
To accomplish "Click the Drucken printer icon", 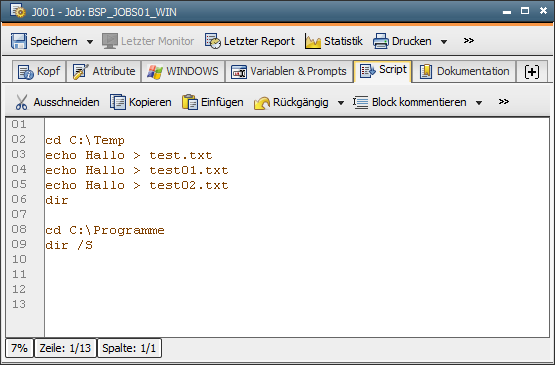I will tap(381, 41).
